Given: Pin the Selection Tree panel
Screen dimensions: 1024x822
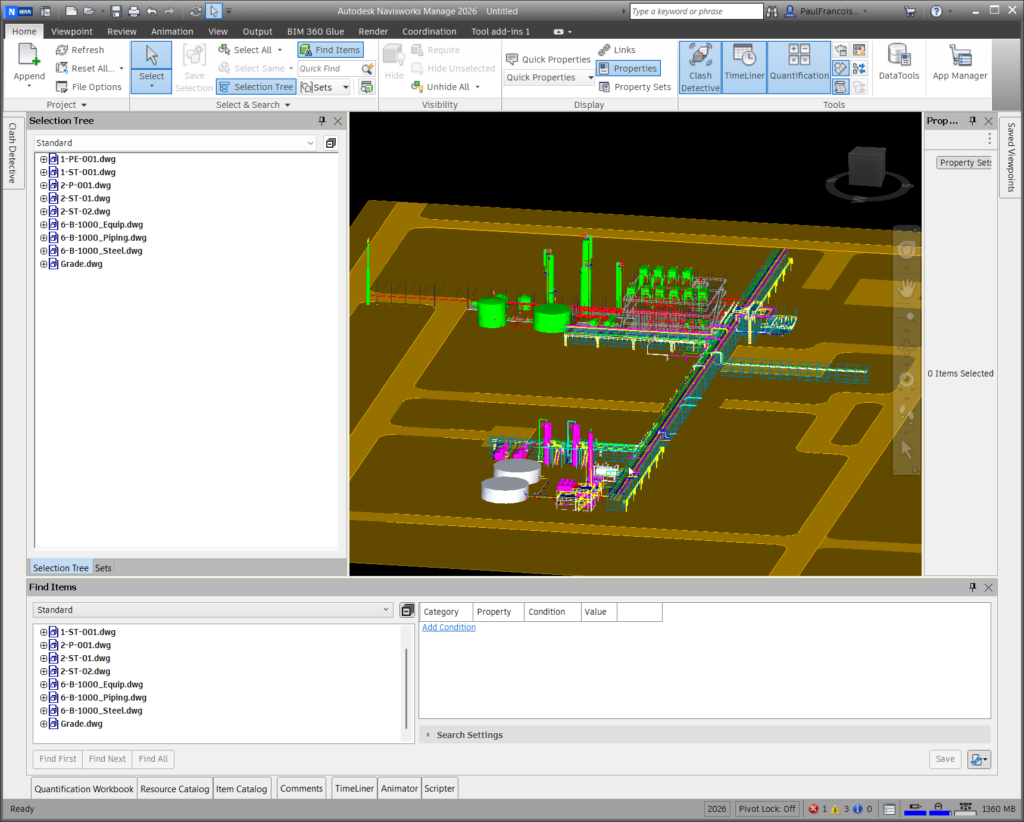Looking at the screenshot, I should (322, 121).
